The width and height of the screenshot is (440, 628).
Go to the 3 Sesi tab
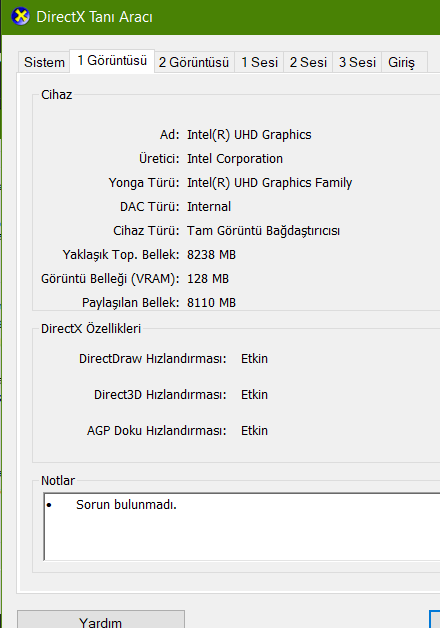point(357,62)
